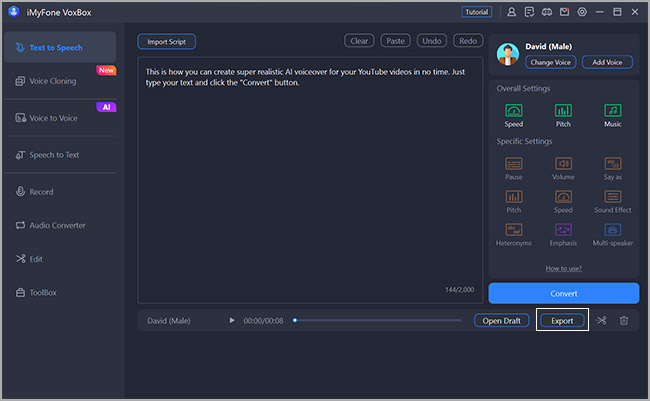
Task: Open the settings gear icon in title bar
Action: click(582, 12)
